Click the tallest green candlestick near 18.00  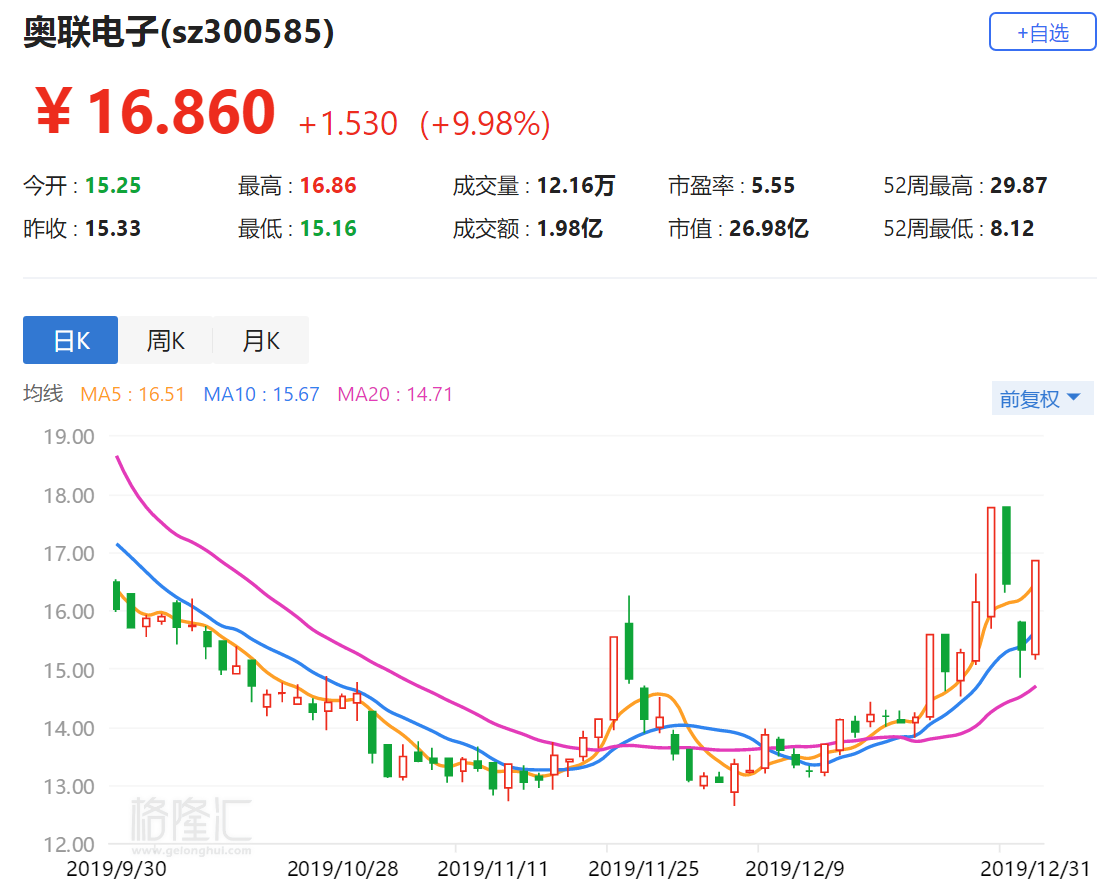[x=1007, y=545]
